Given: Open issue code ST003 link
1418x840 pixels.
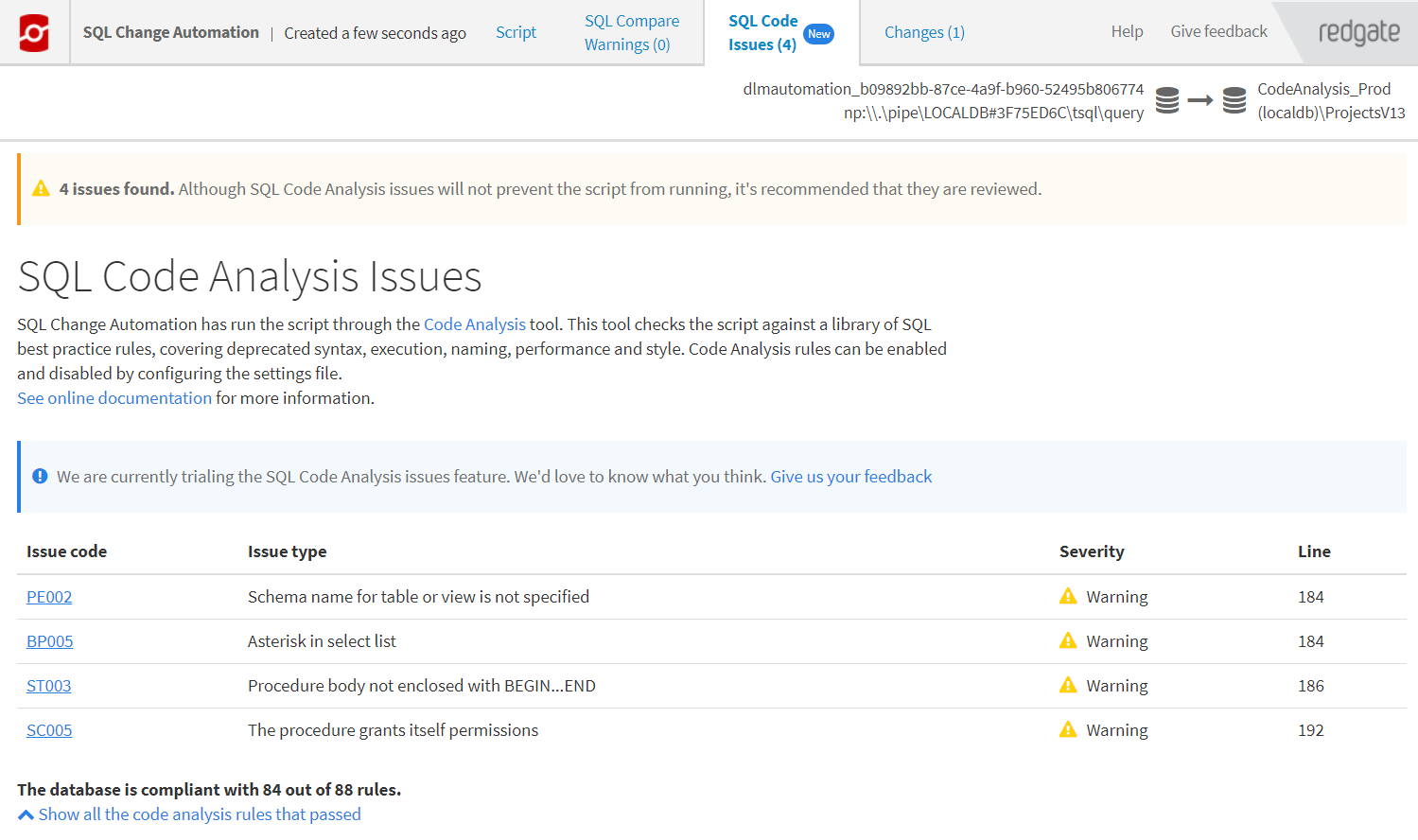Looking at the screenshot, I should 48,686.
